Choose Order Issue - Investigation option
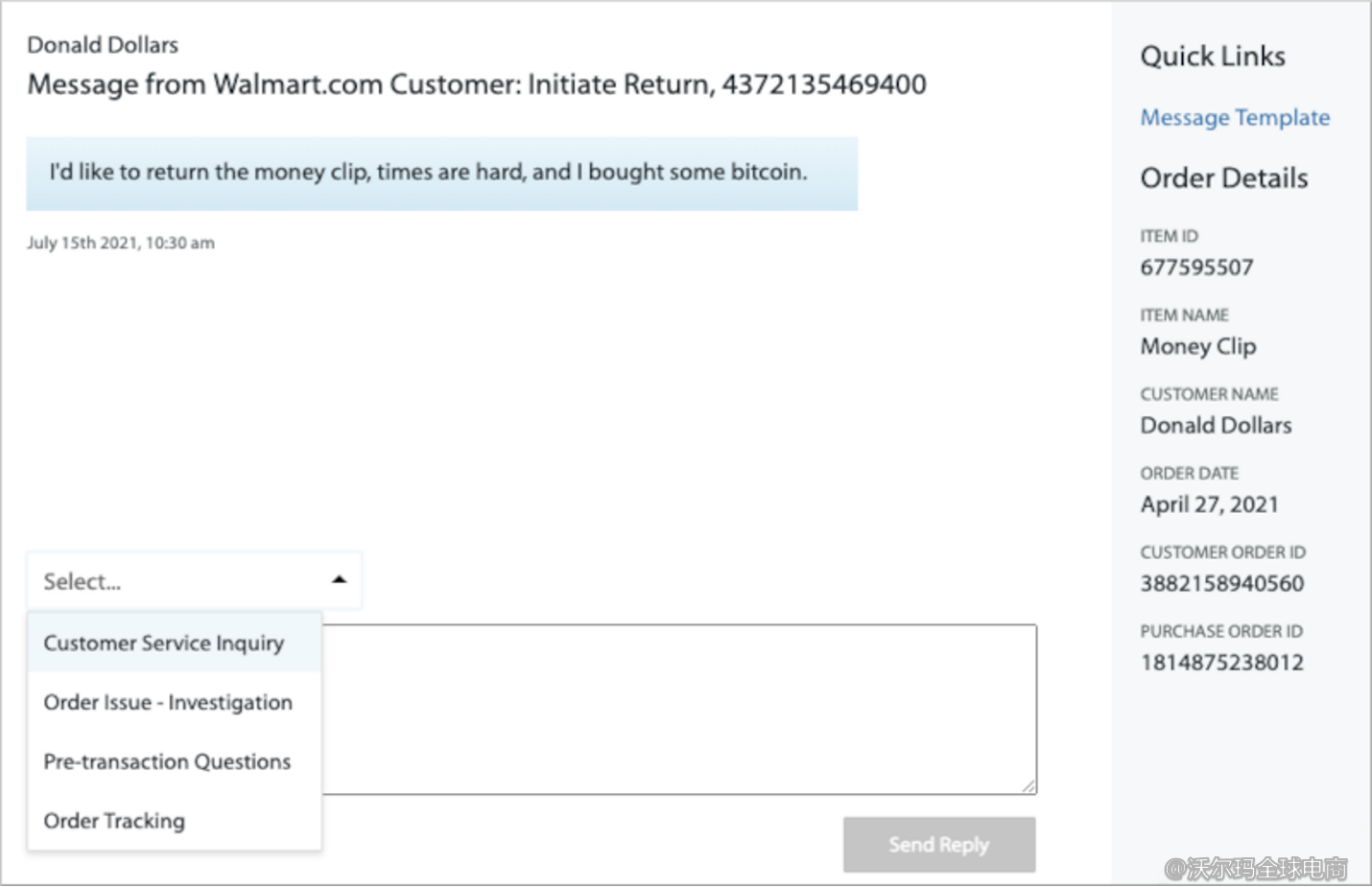Viewport: 1372px width, 887px height. point(175,702)
